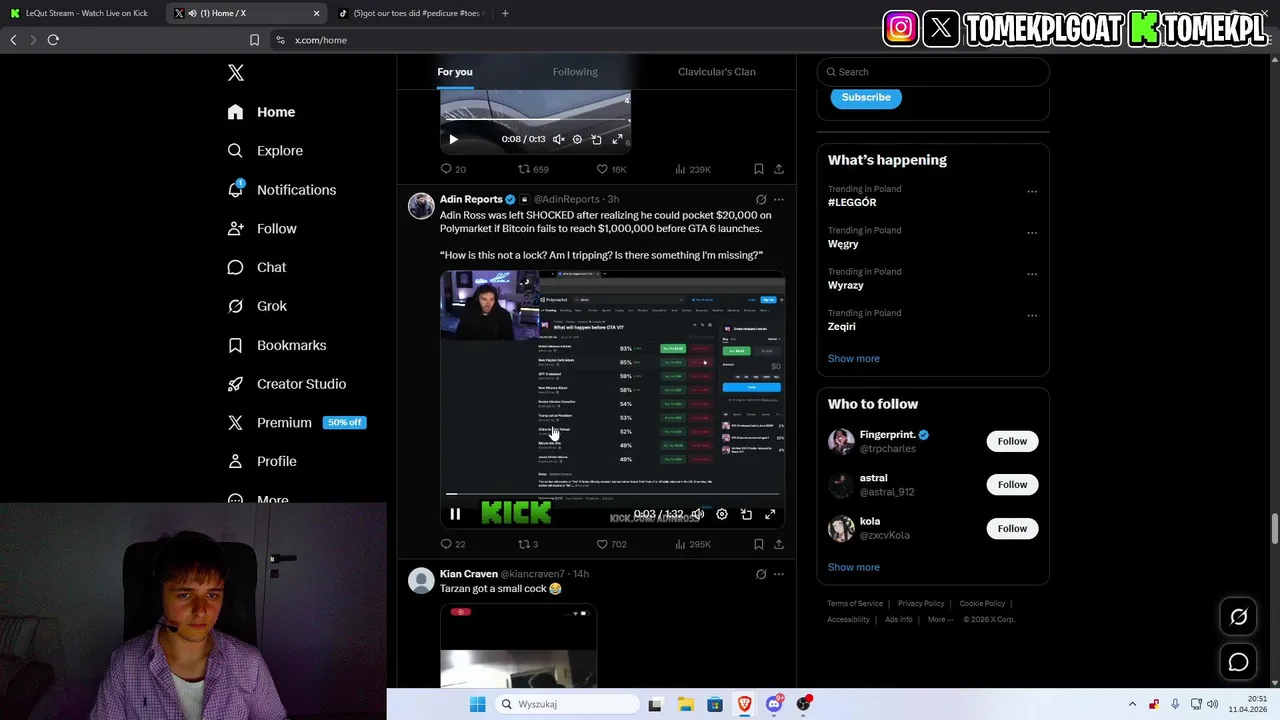Screen dimensions: 1280x720
Task: Focus the X search field
Action: [x=933, y=72]
